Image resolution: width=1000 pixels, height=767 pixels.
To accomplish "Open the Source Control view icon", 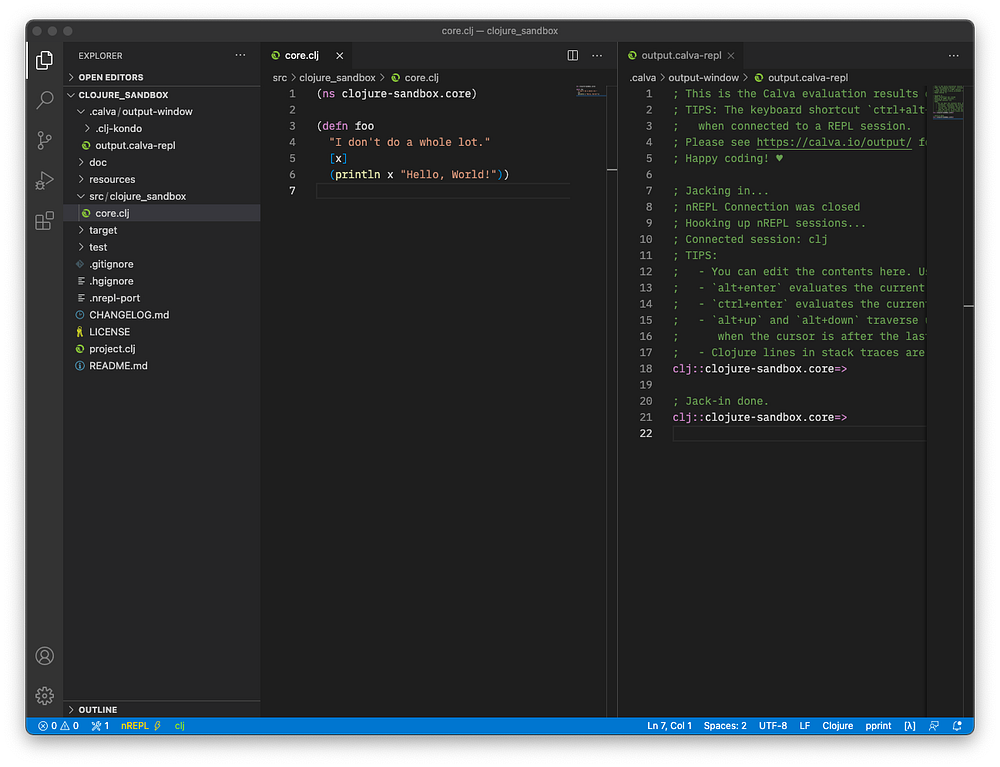I will coord(45,140).
